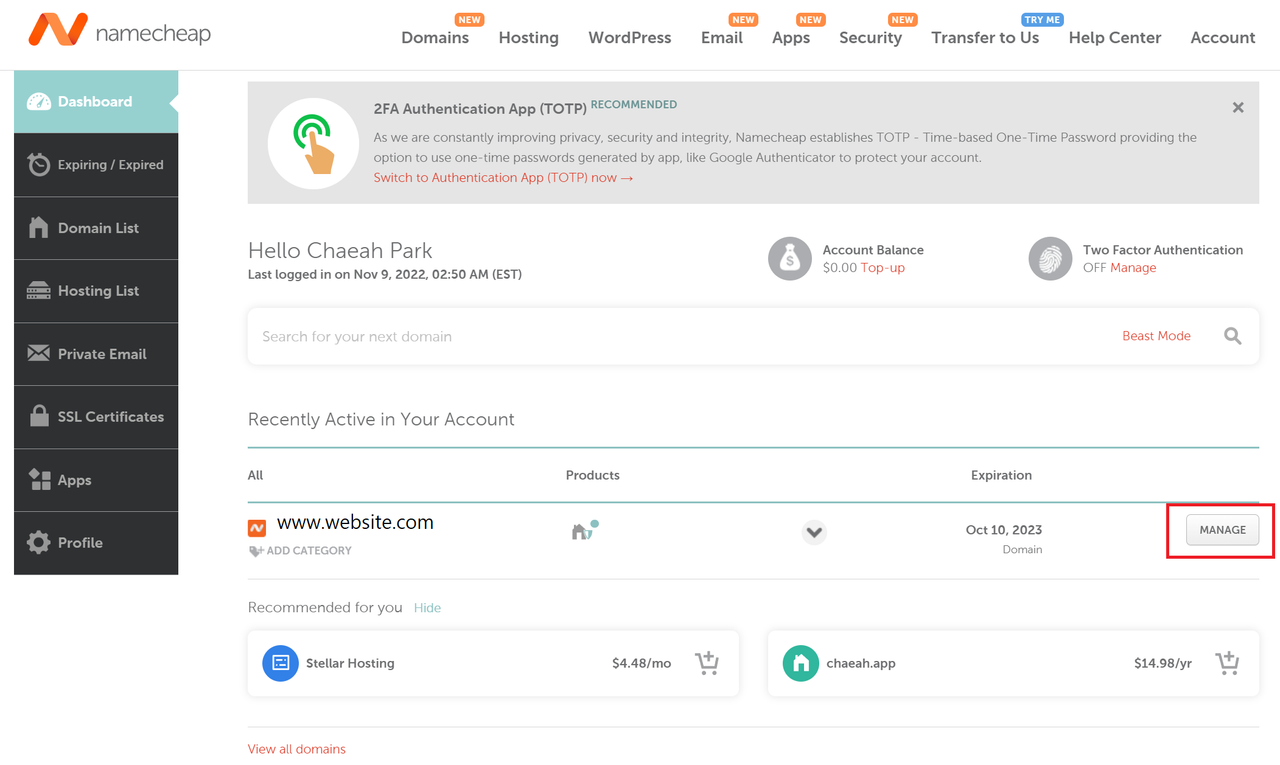Click Switch to Authentication App (TOTP) now link

click(503, 178)
